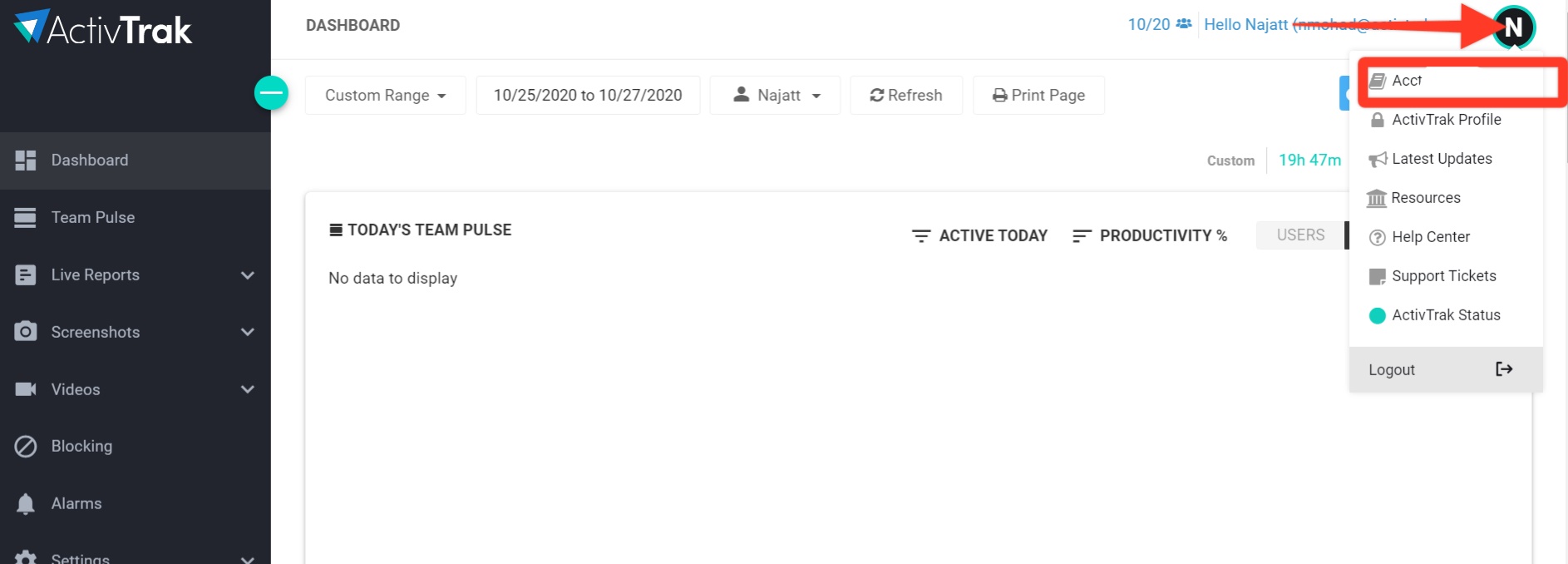
Task: Click the Refresh button
Action: pos(906,95)
